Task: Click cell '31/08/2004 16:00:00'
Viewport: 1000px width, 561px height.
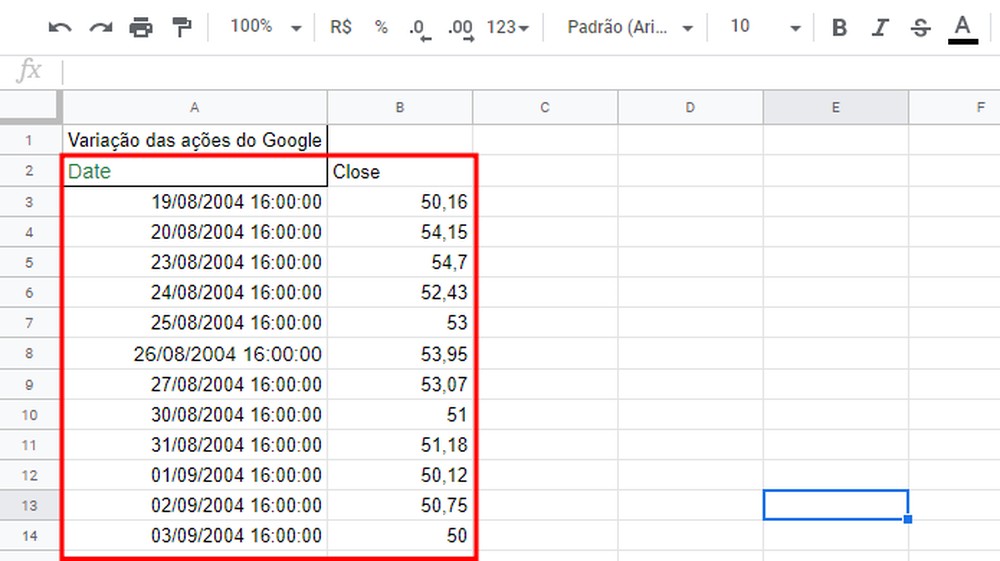Action: click(195, 444)
